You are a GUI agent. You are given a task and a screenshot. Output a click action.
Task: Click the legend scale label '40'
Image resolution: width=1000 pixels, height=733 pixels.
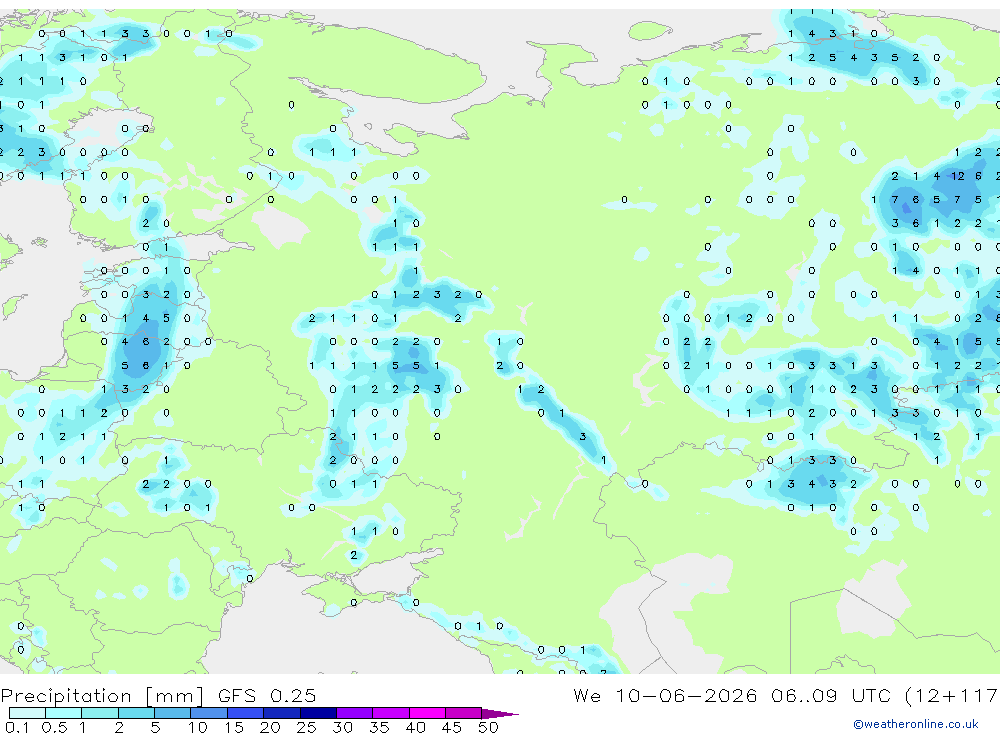[x=415, y=727]
